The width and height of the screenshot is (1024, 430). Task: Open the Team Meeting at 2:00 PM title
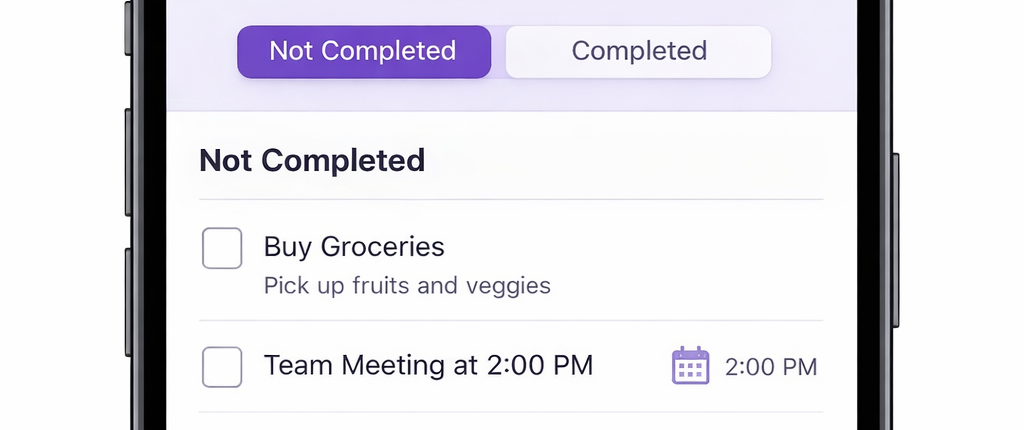pos(428,366)
